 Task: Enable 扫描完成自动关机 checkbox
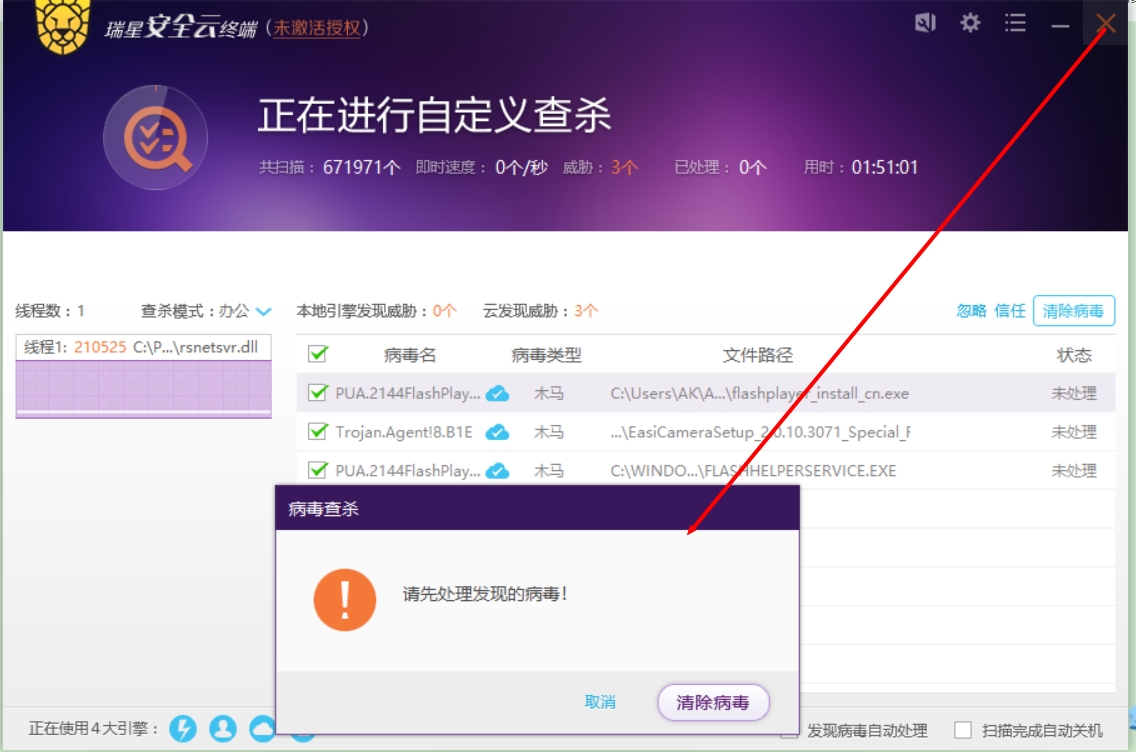[963, 730]
